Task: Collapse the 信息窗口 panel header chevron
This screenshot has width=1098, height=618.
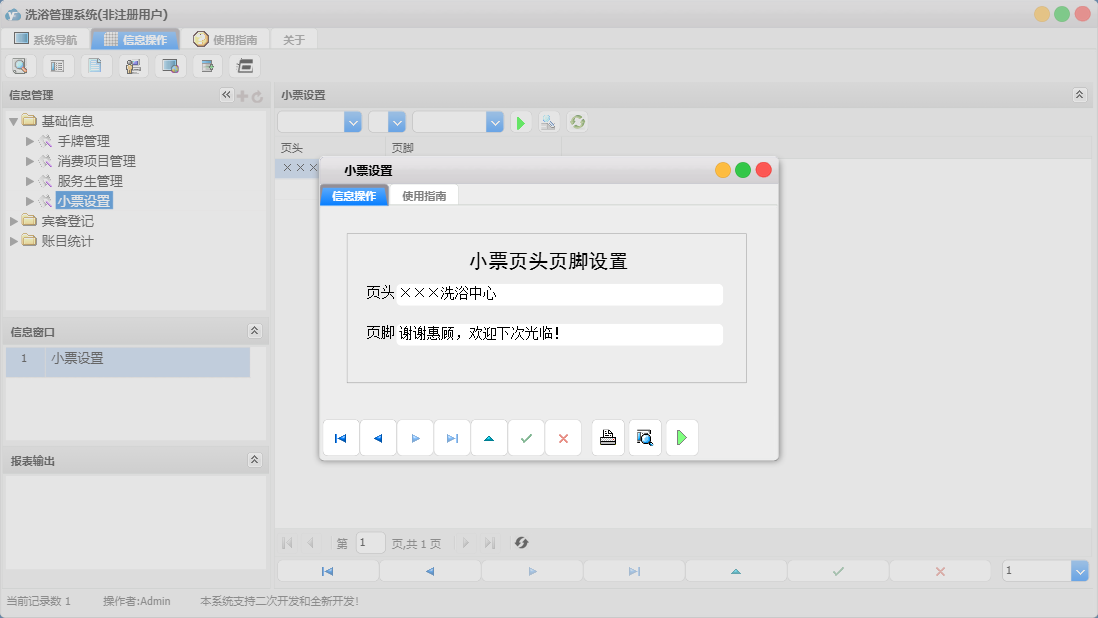Action: [x=255, y=331]
